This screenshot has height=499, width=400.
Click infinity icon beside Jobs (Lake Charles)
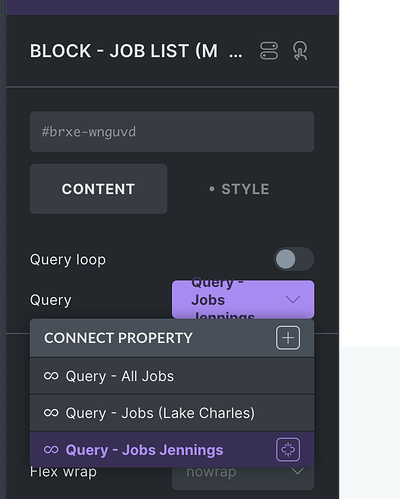point(51,413)
